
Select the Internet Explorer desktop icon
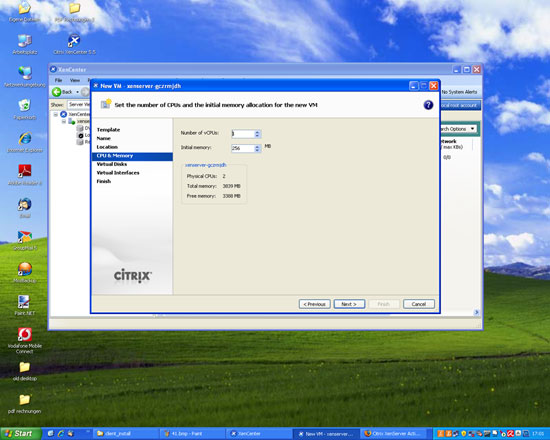(25, 142)
